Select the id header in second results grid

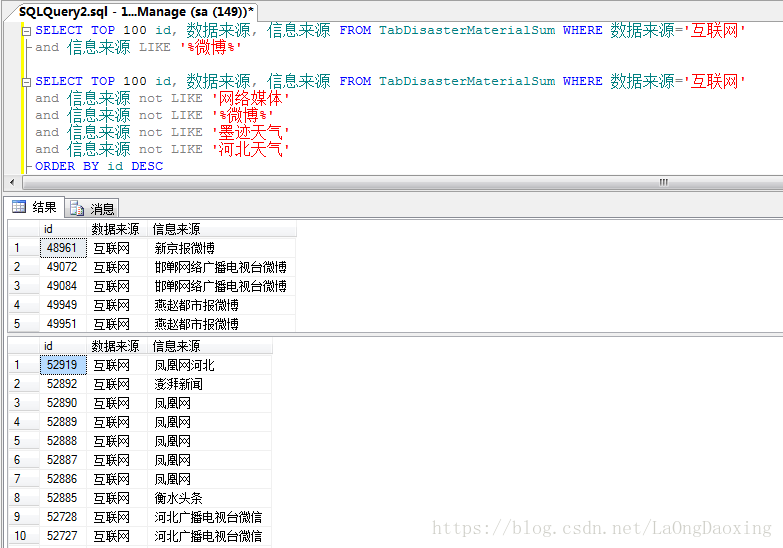pos(63,346)
